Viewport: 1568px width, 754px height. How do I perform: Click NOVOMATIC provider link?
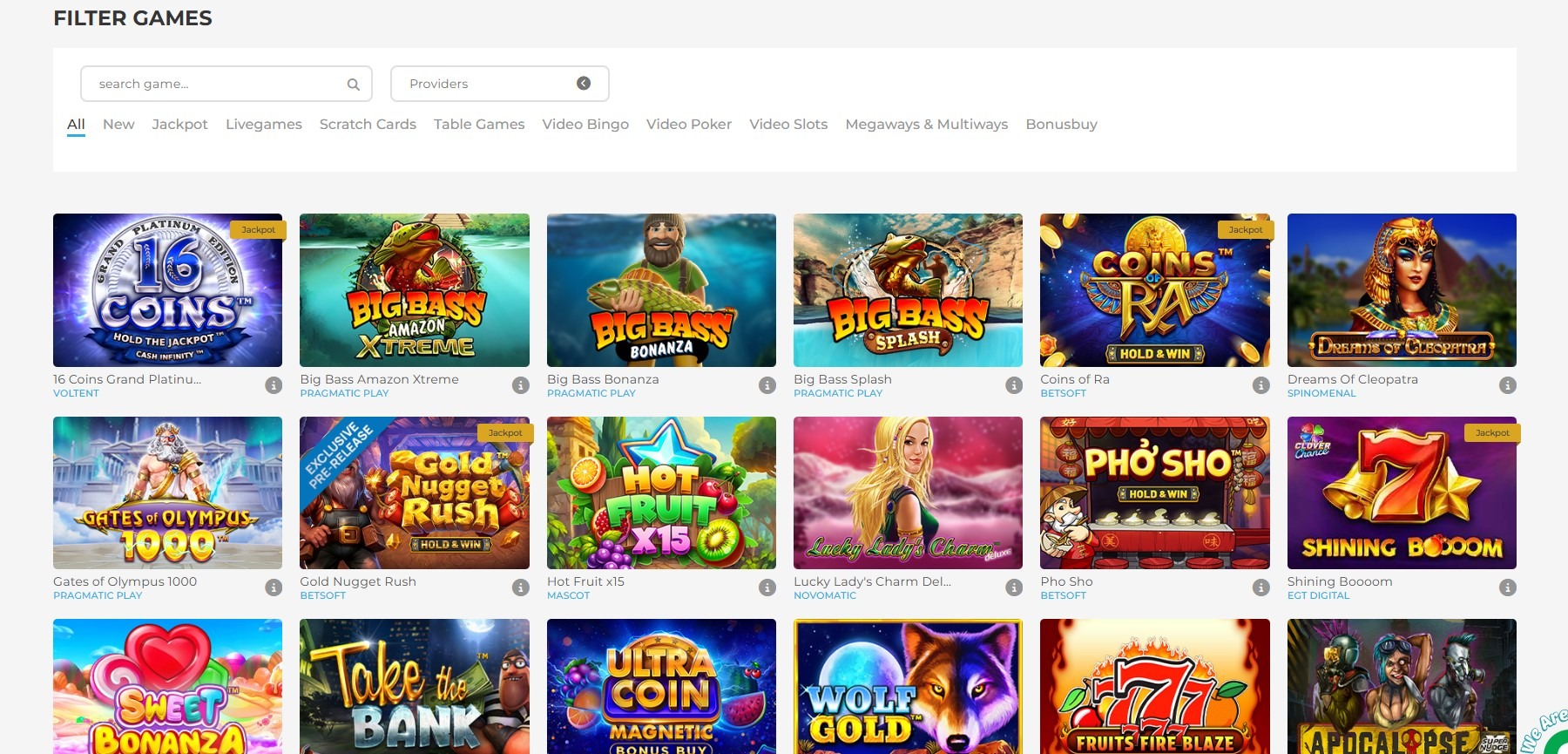[x=825, y=595]
